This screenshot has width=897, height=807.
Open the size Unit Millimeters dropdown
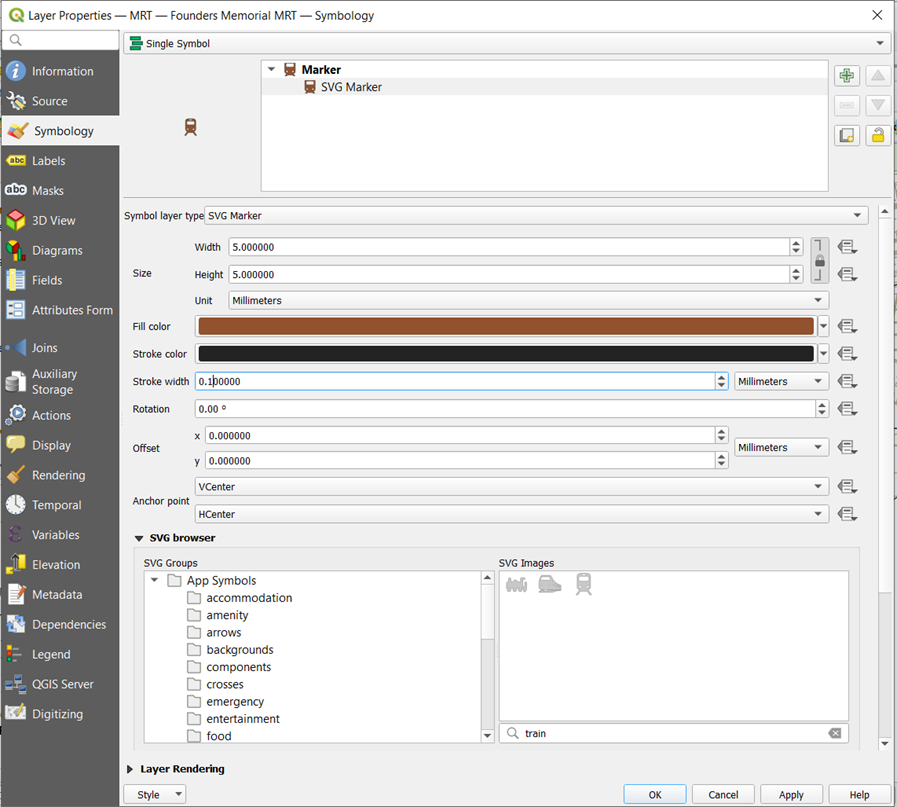pos(528,300)
